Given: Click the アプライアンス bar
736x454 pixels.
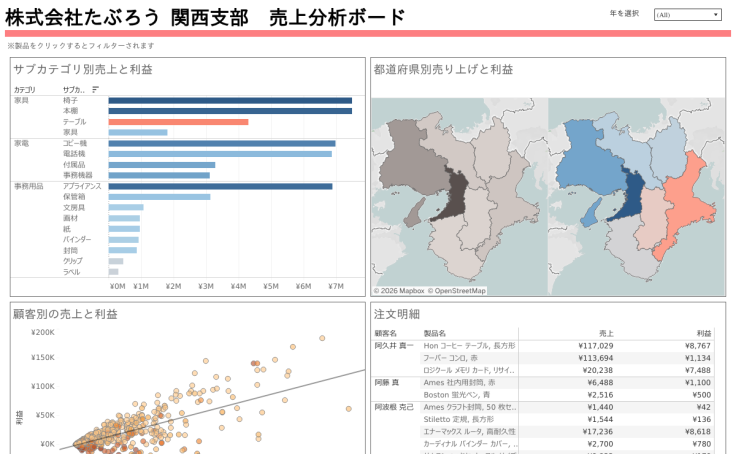Looking at the screenshot, I should pyautogui.click(x=220, y=186).
